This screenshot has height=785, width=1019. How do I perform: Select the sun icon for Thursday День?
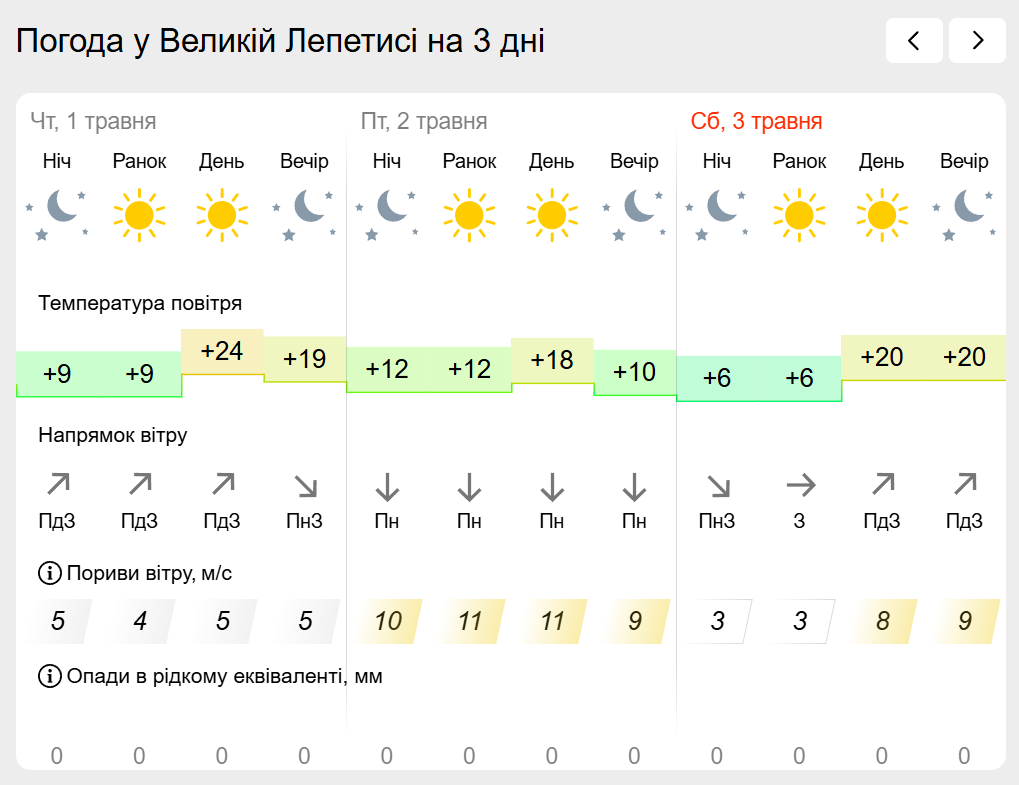click(x=222, y=215)
